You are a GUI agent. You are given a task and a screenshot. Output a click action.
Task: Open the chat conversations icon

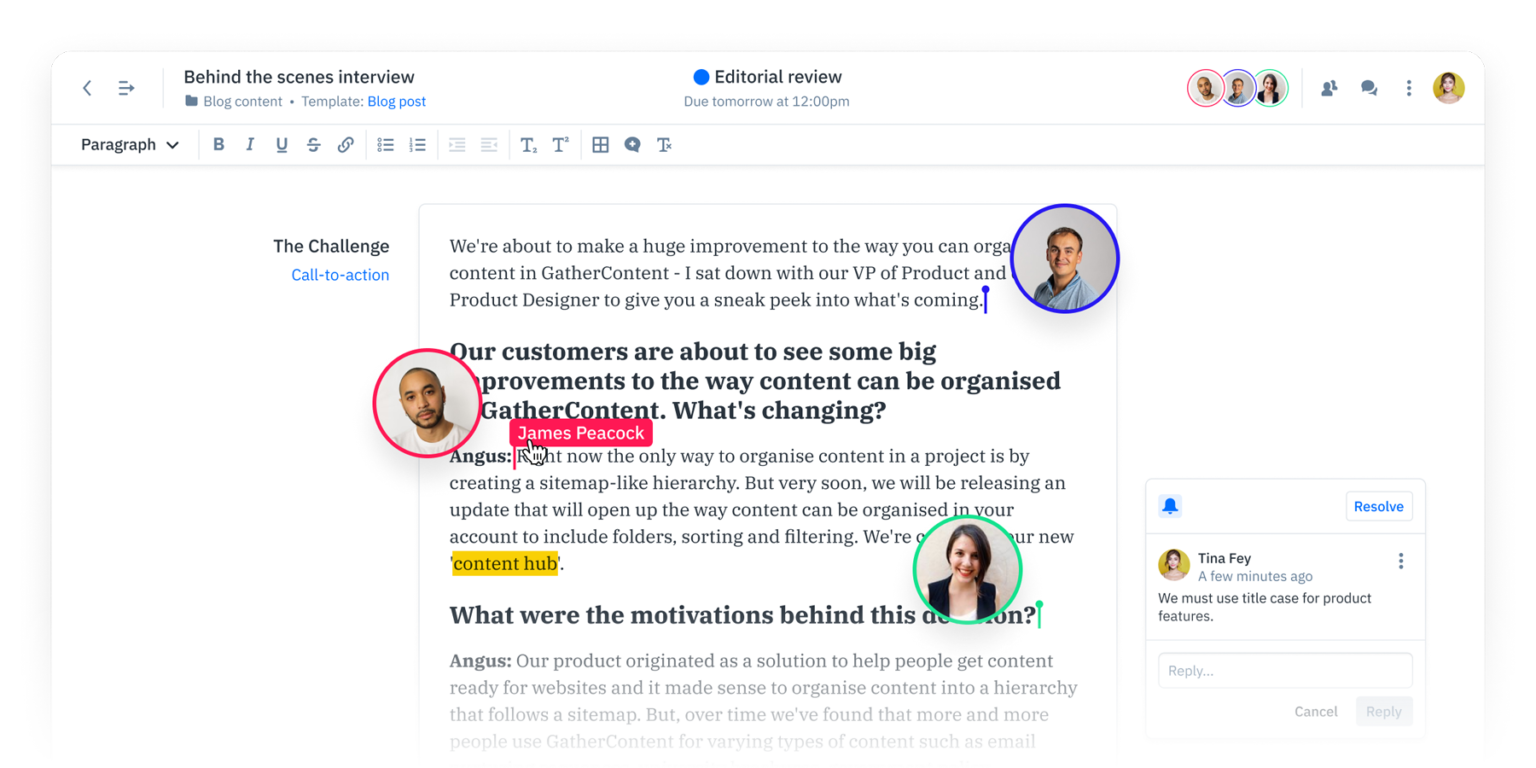[x=1369, y=88]
